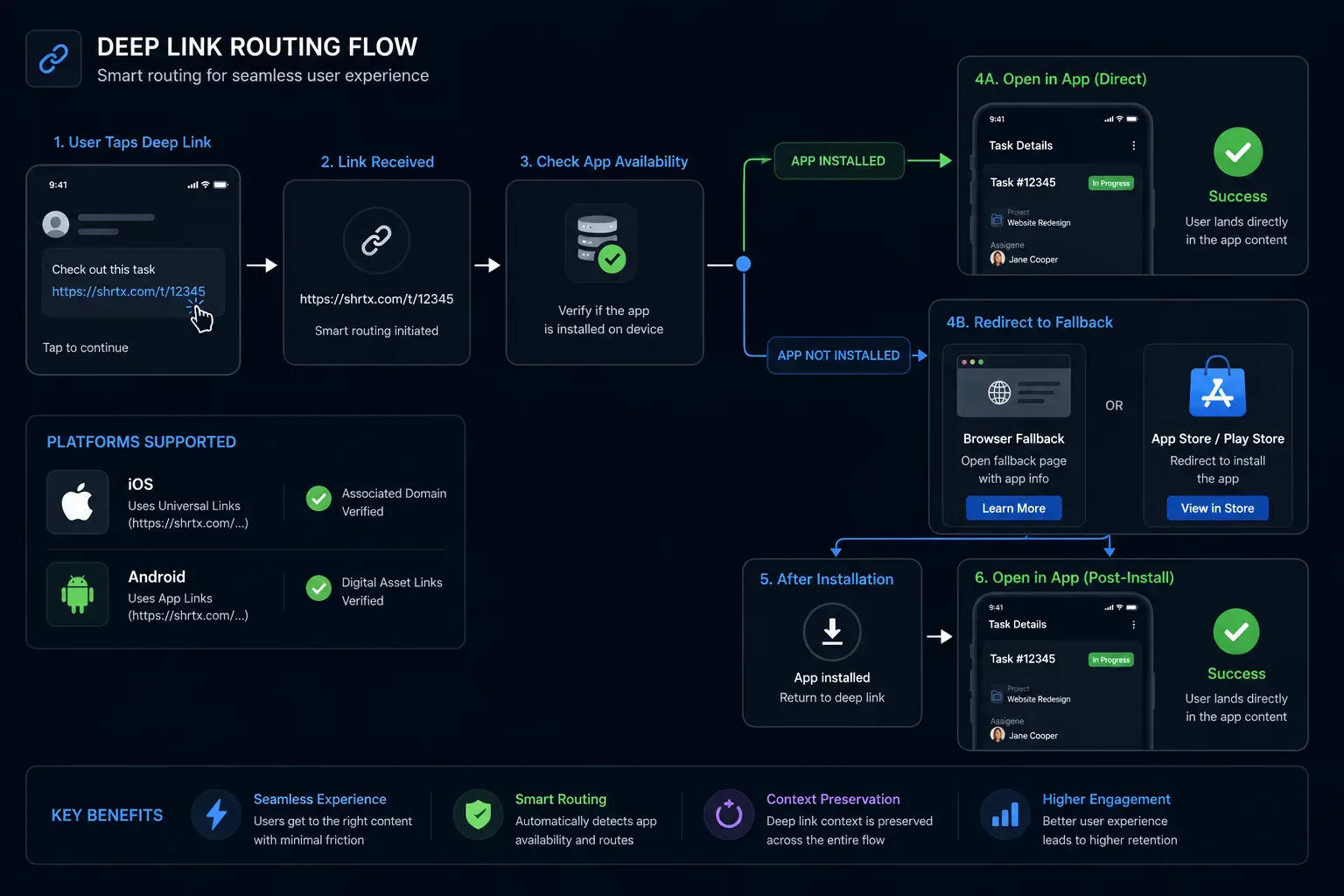1344x896 pixels.
Task: Click the "Smart routing initiated" text
Action: click(x=376, y=331)
